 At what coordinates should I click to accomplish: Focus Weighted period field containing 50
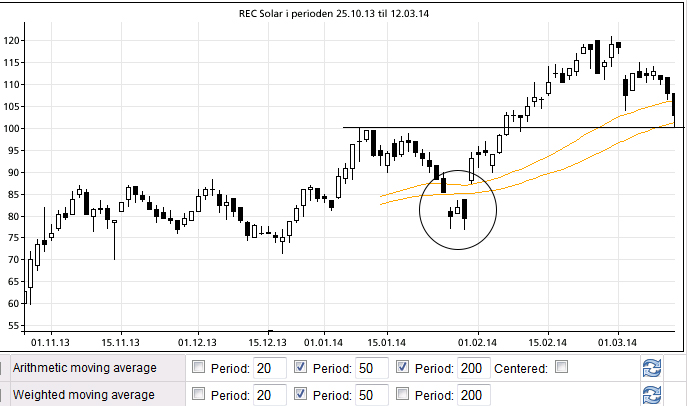pos(373,394)
